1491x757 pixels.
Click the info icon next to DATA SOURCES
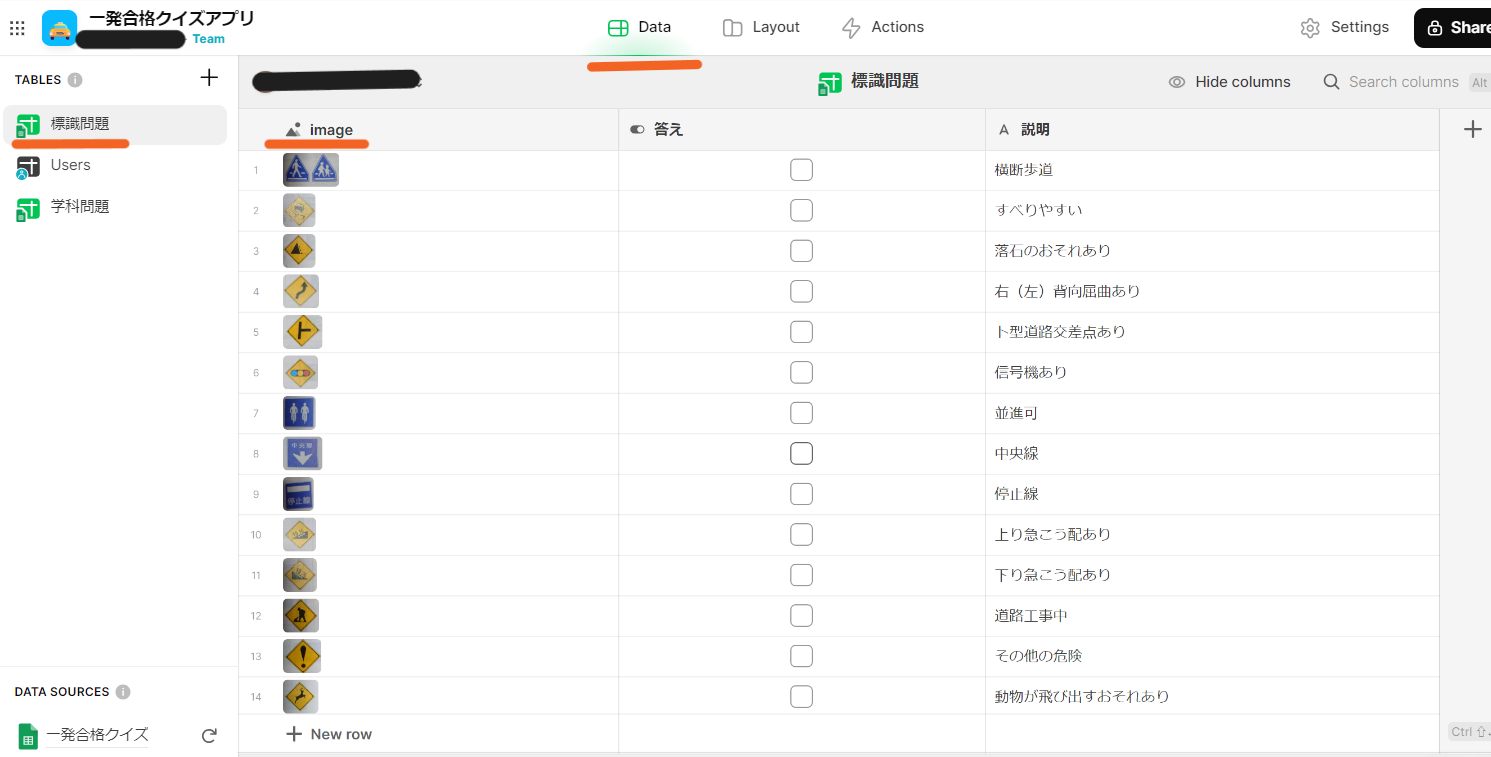(x=123, y=692)
